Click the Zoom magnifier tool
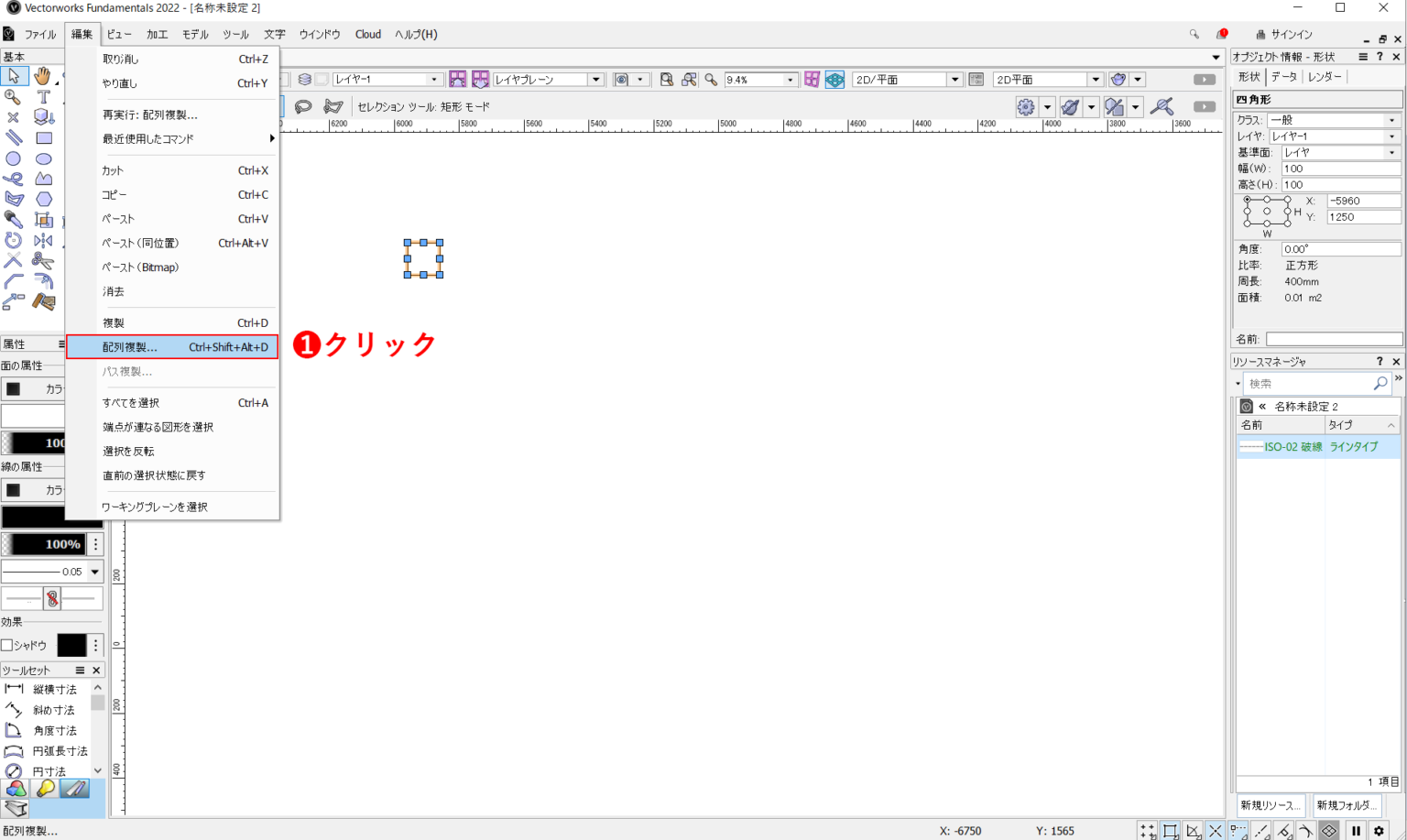The height and width of the screenshot is (840, 1407). click(13, 96)
